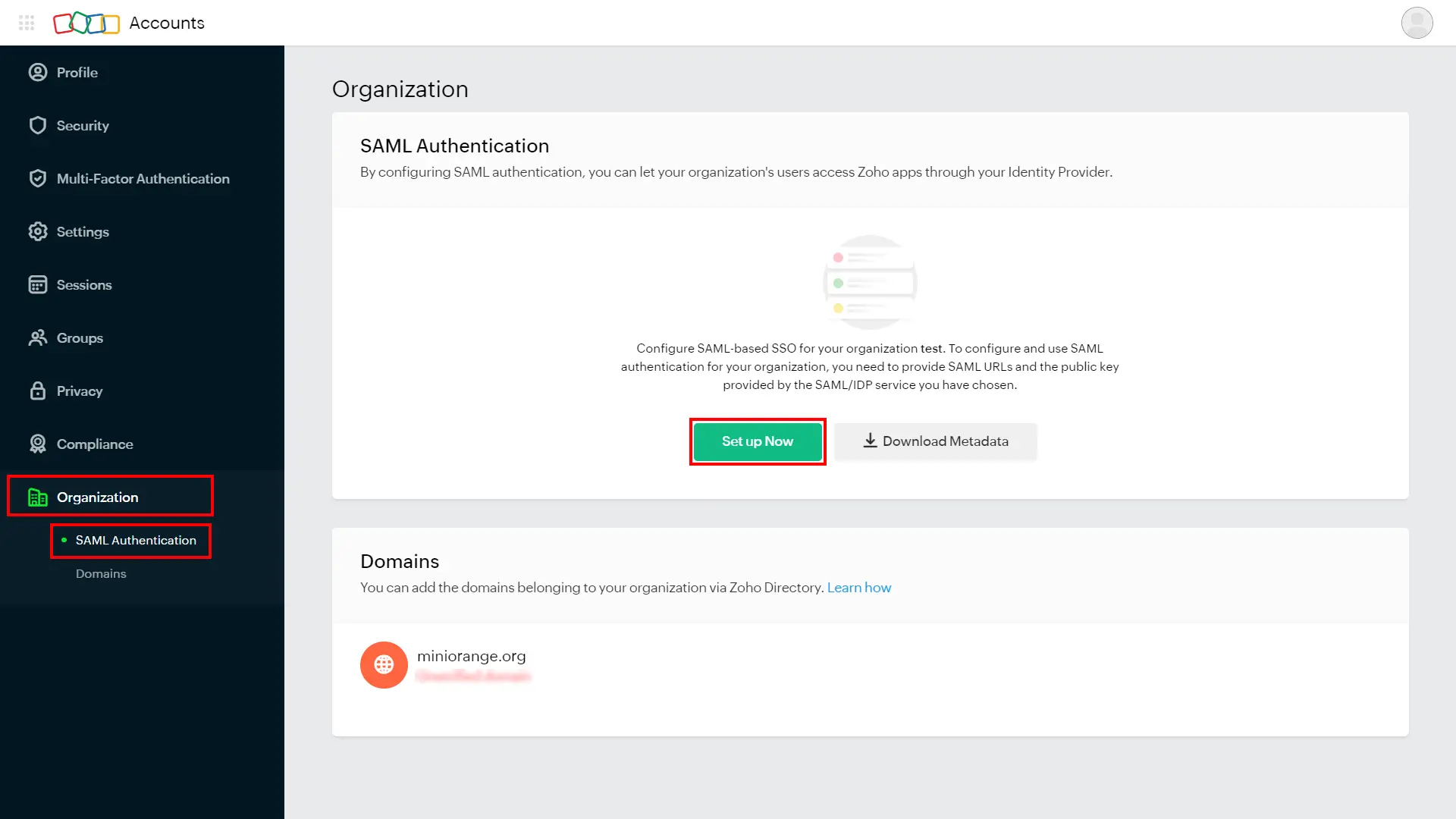Click the grid apps icon top-left
Viewport: 1456px width, 819px height.
26,22
